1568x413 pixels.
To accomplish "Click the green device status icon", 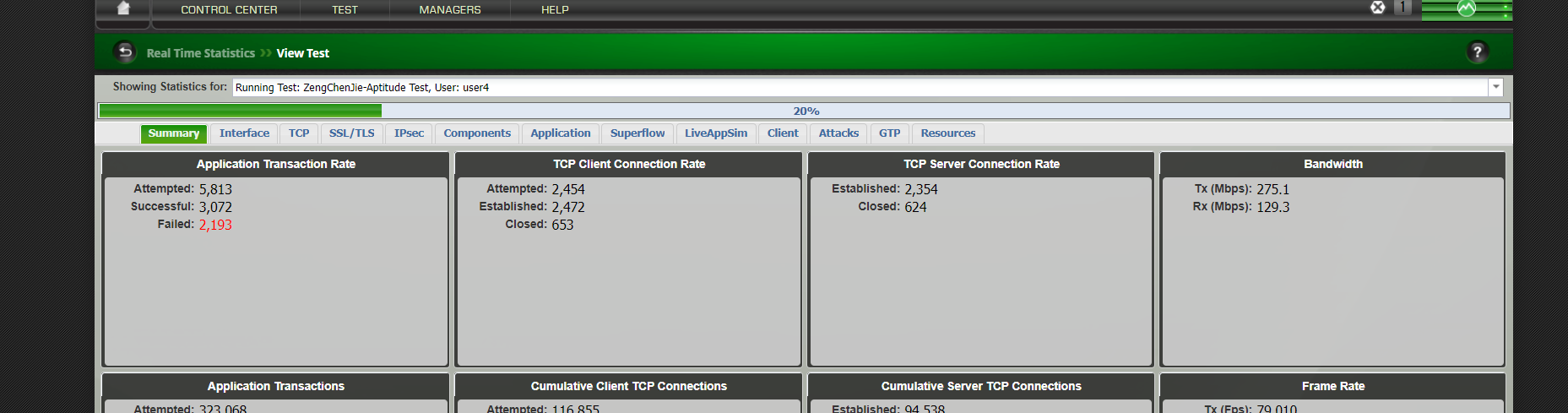I will (1467, 9).
